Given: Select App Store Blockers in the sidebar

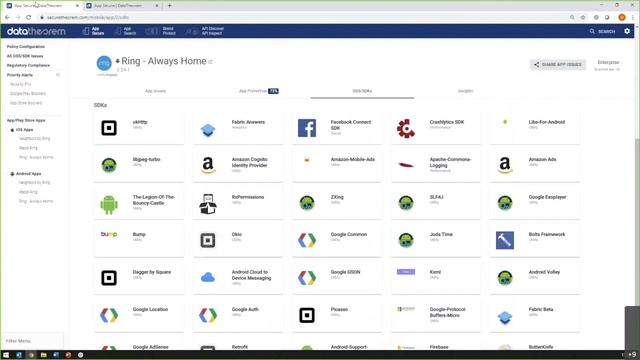Looking at the screenshot, I should click(x=26, y=103).
